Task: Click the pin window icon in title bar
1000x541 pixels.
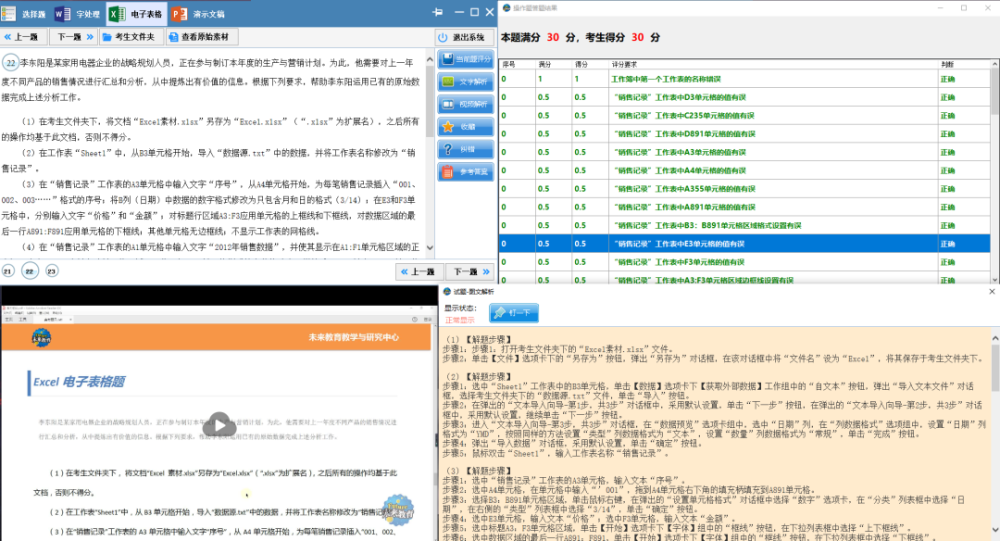Action: point(438,12)
